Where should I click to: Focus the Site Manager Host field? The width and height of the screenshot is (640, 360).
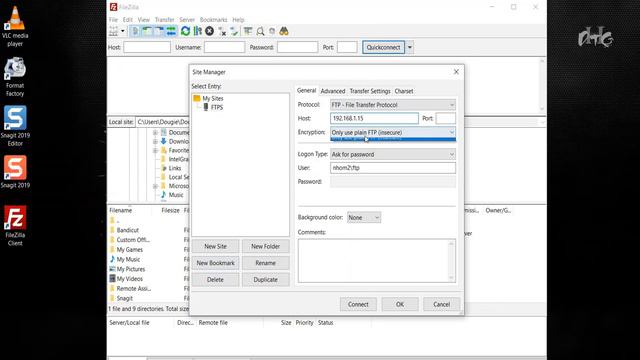[374, 118]
